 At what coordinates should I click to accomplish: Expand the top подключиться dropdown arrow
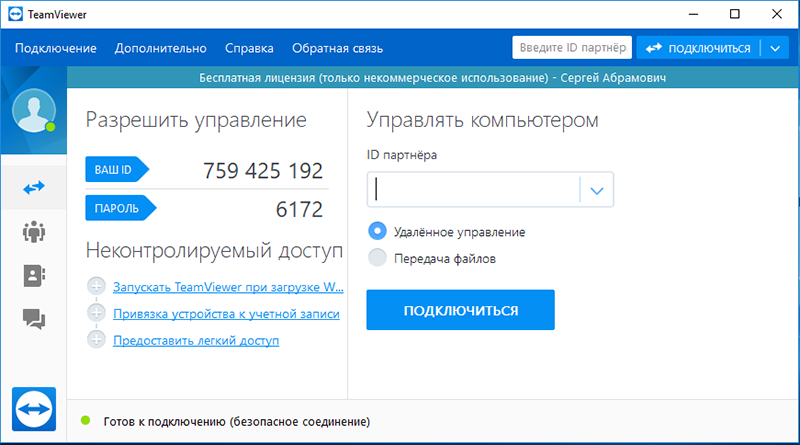tap(776, 48)
